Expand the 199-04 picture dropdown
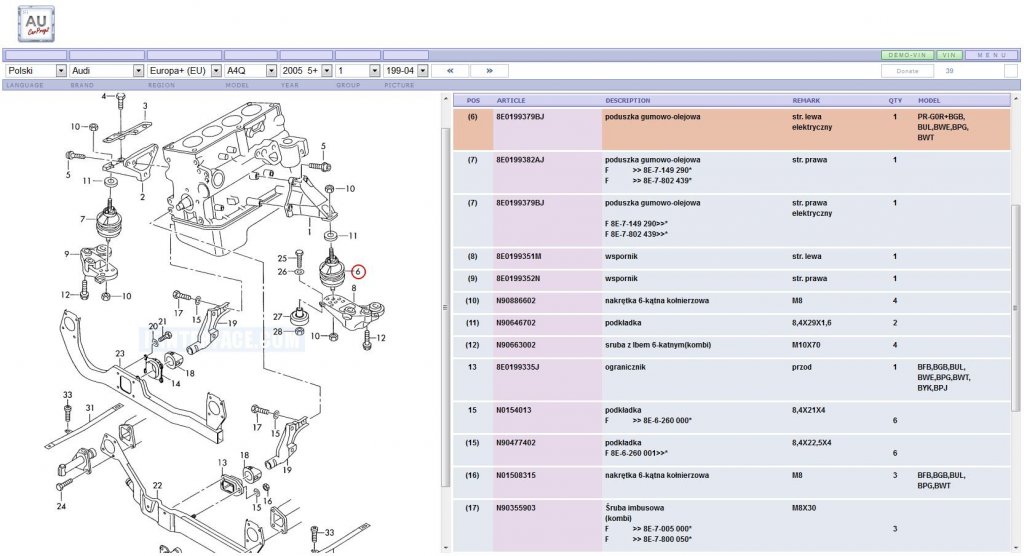Screen dimensions: 1024x556 click(406, 71)
